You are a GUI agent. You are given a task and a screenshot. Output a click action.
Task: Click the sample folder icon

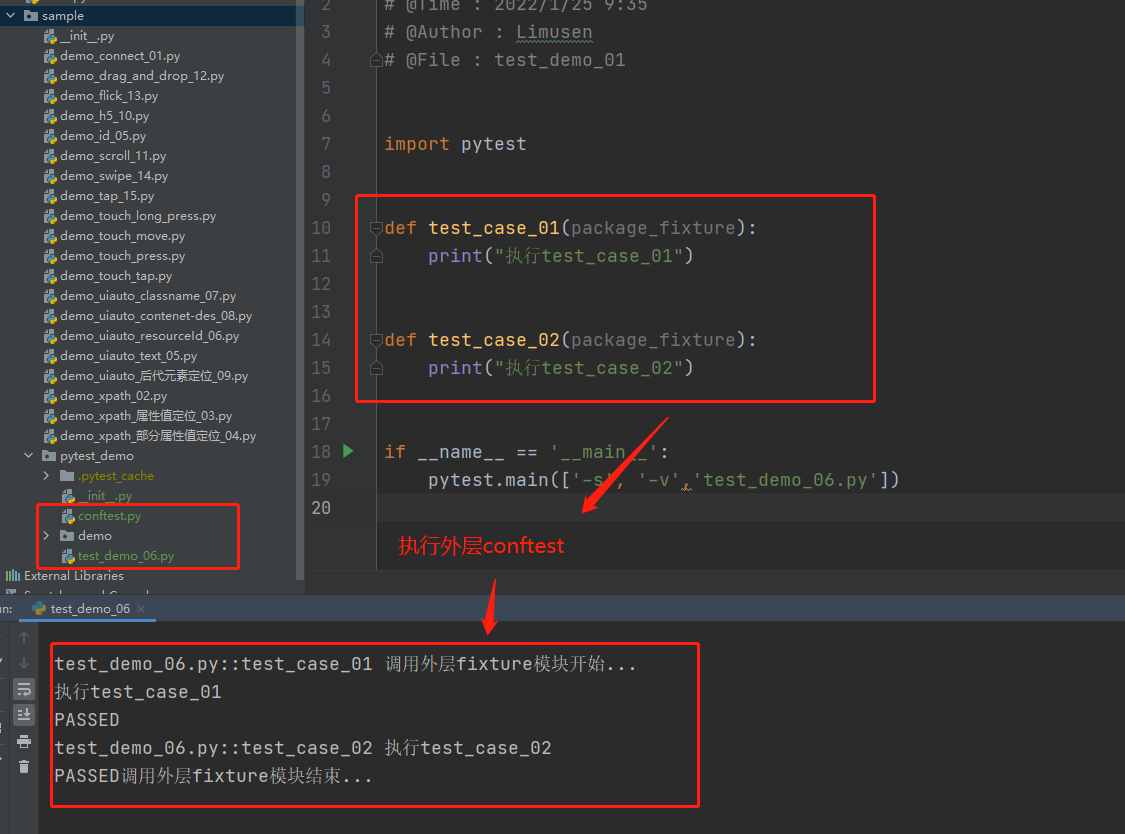(31, 15)
